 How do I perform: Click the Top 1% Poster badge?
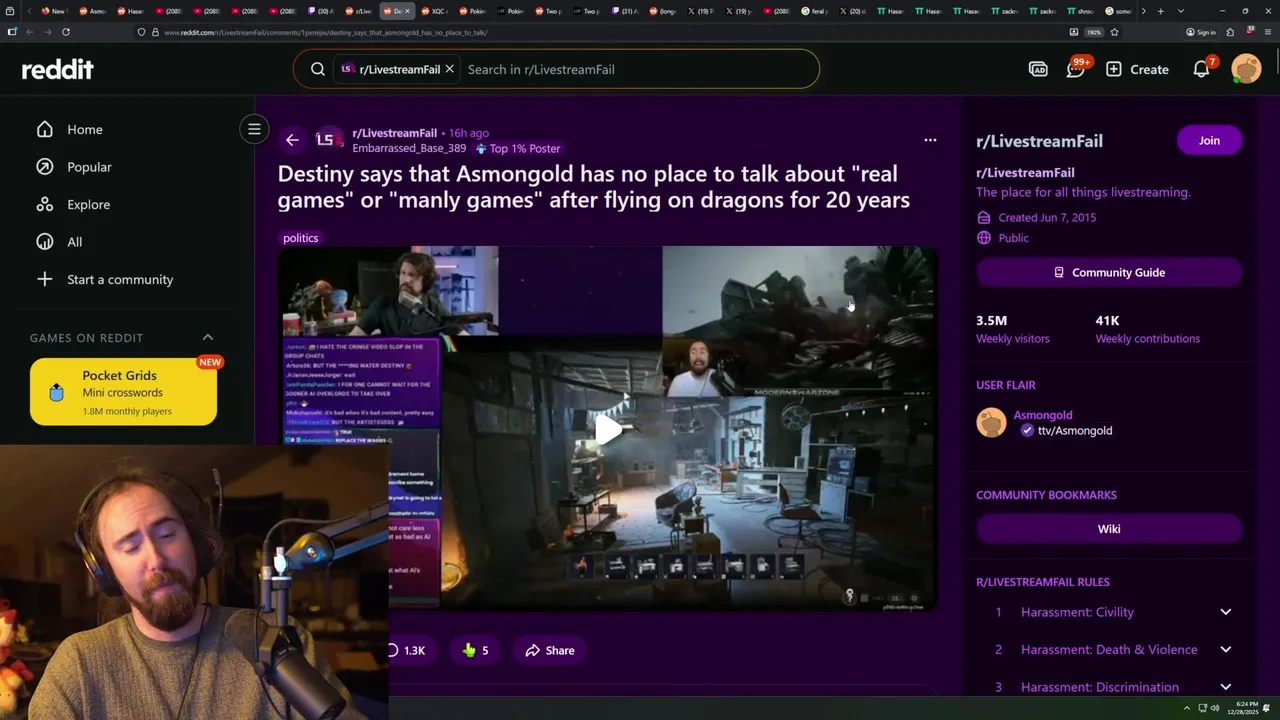517,148
